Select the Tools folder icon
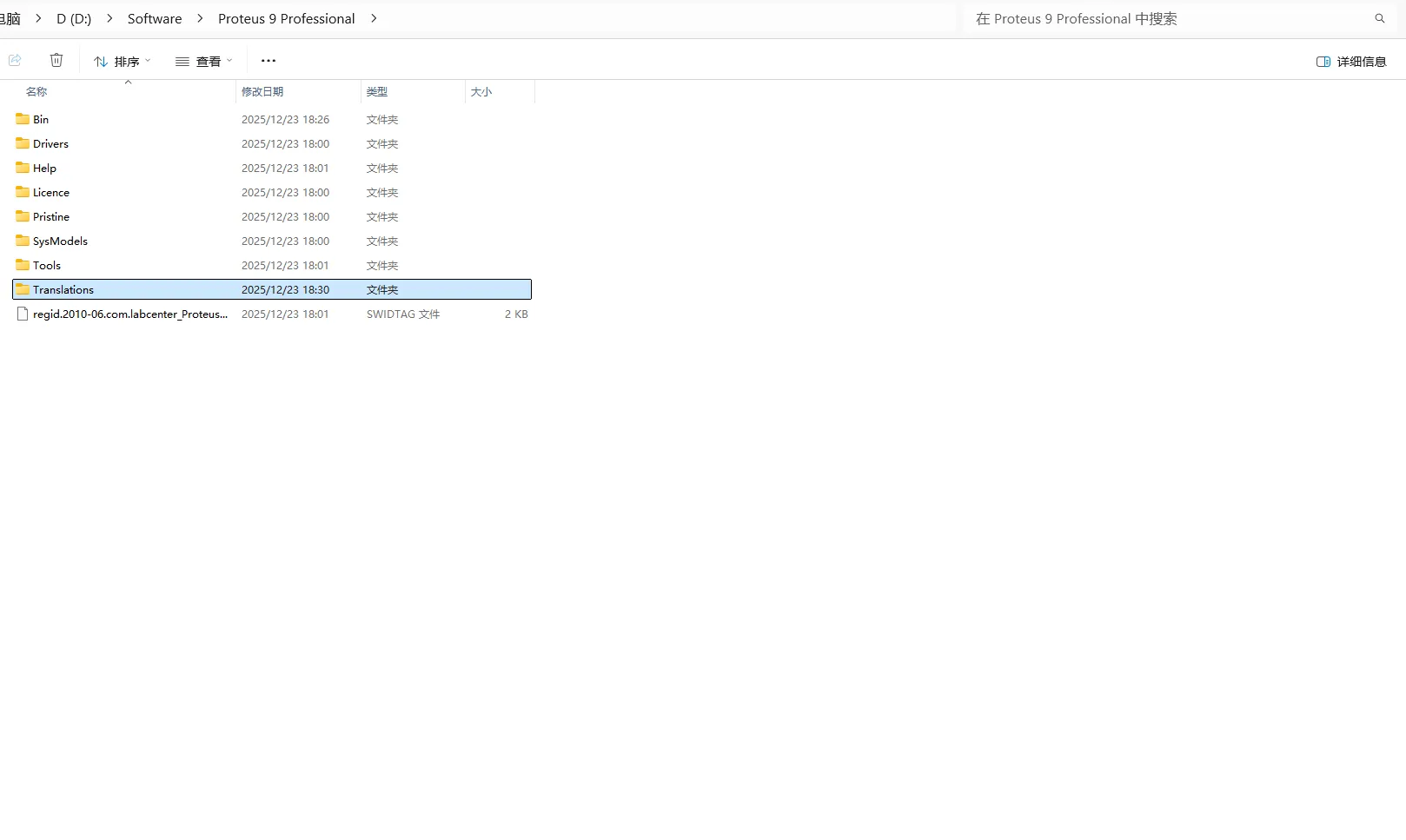The width and height of the screenshot is (1406, 840). (x=23, y=265)
